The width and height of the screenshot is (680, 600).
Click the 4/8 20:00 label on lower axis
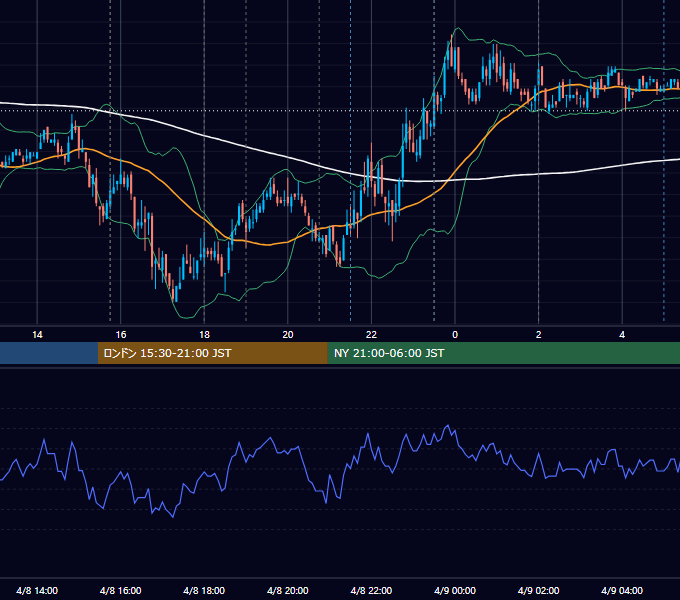click(x=288, y=590)
